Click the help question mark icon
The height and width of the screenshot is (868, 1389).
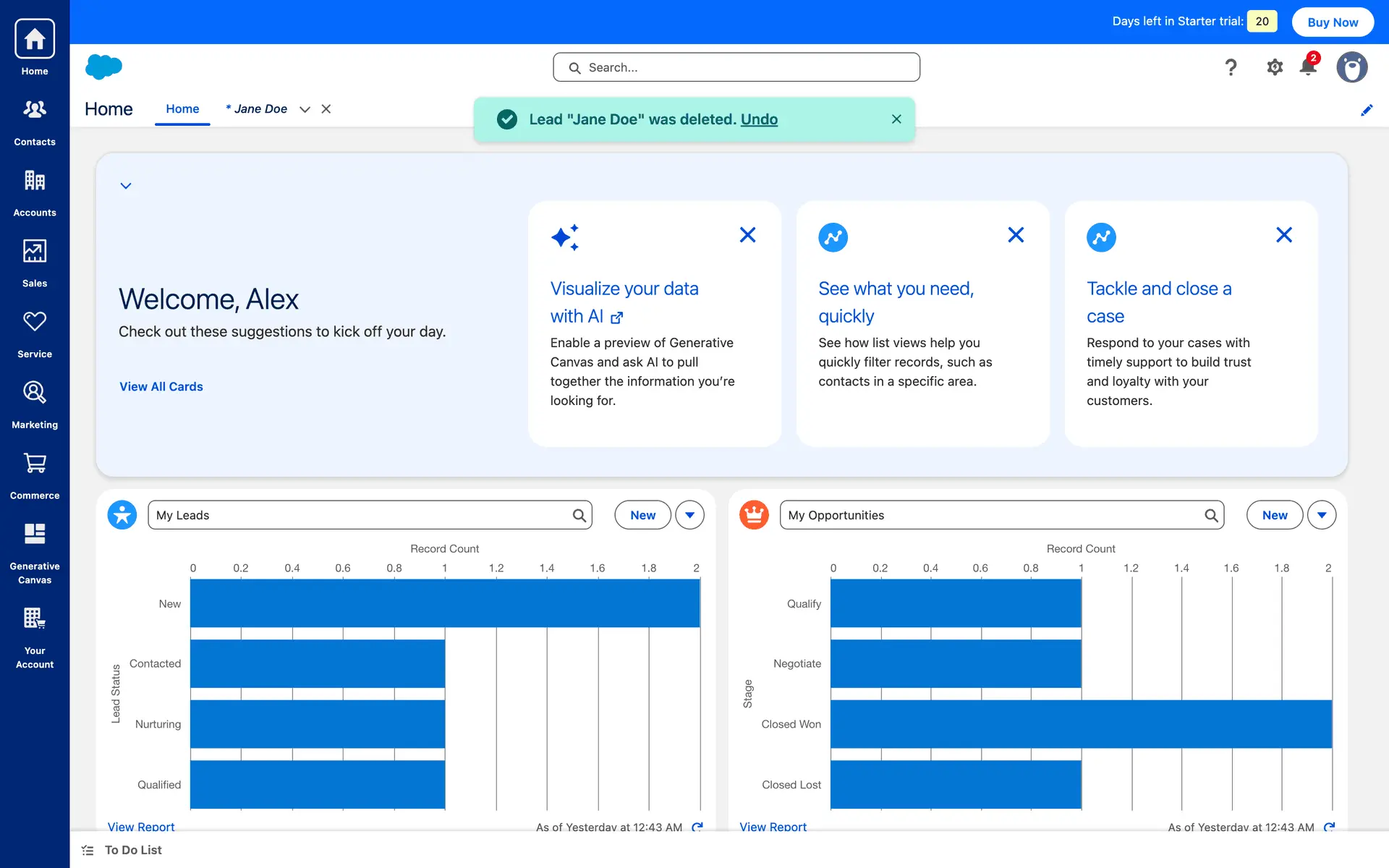[1231, 67]
